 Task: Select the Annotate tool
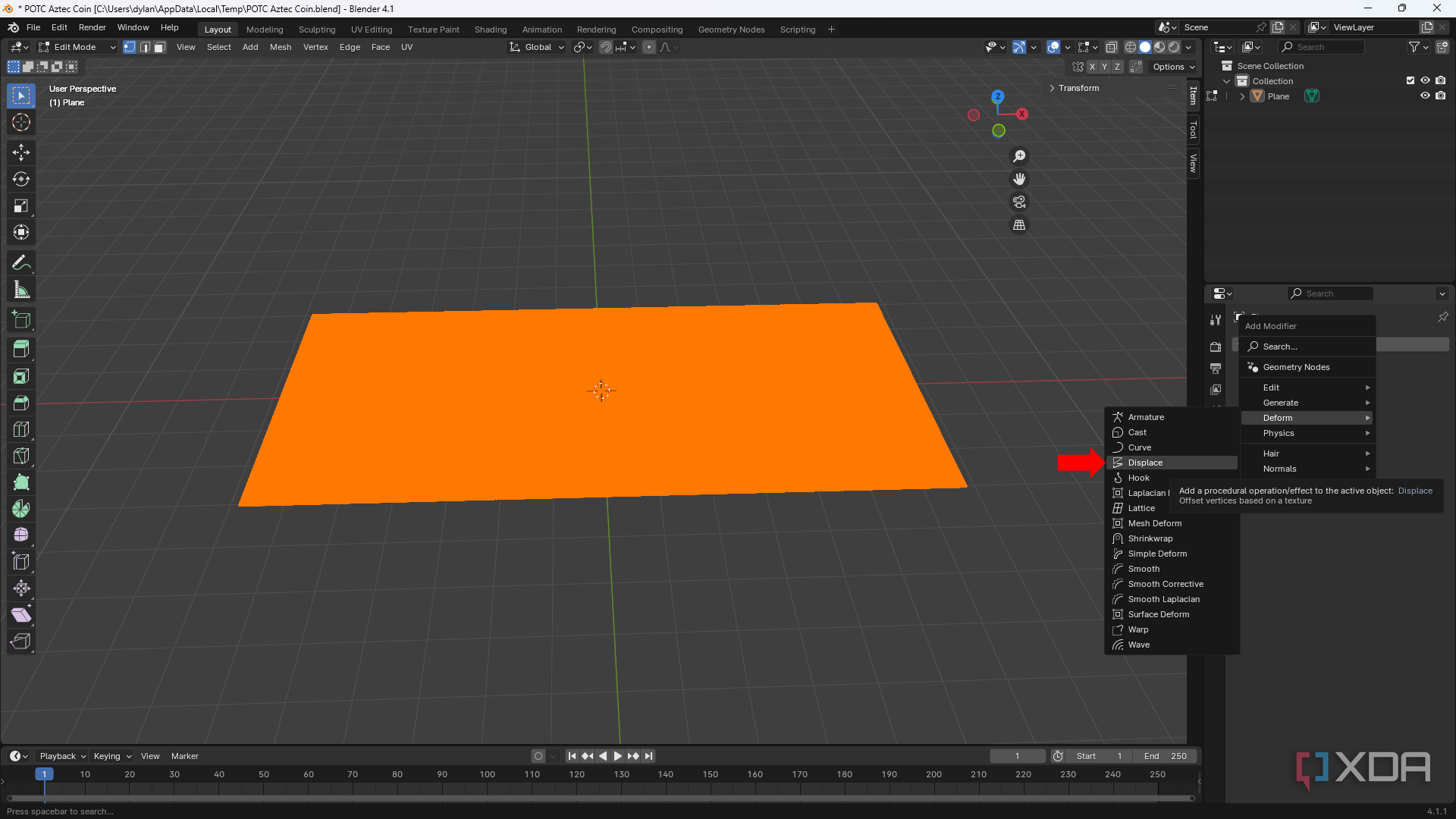click(x=20, y=262)
